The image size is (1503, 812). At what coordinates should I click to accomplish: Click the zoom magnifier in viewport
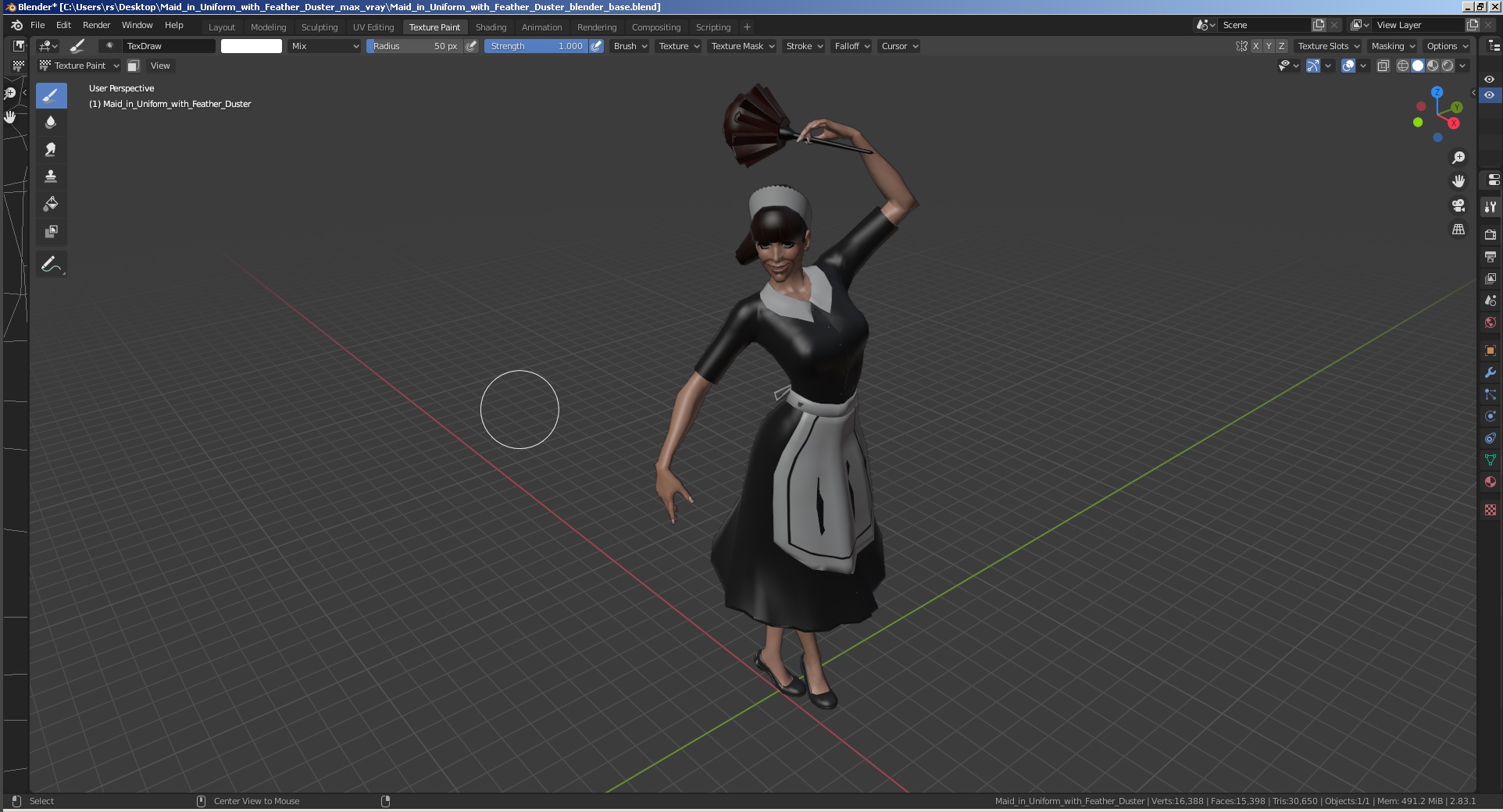click(1458, 158)
